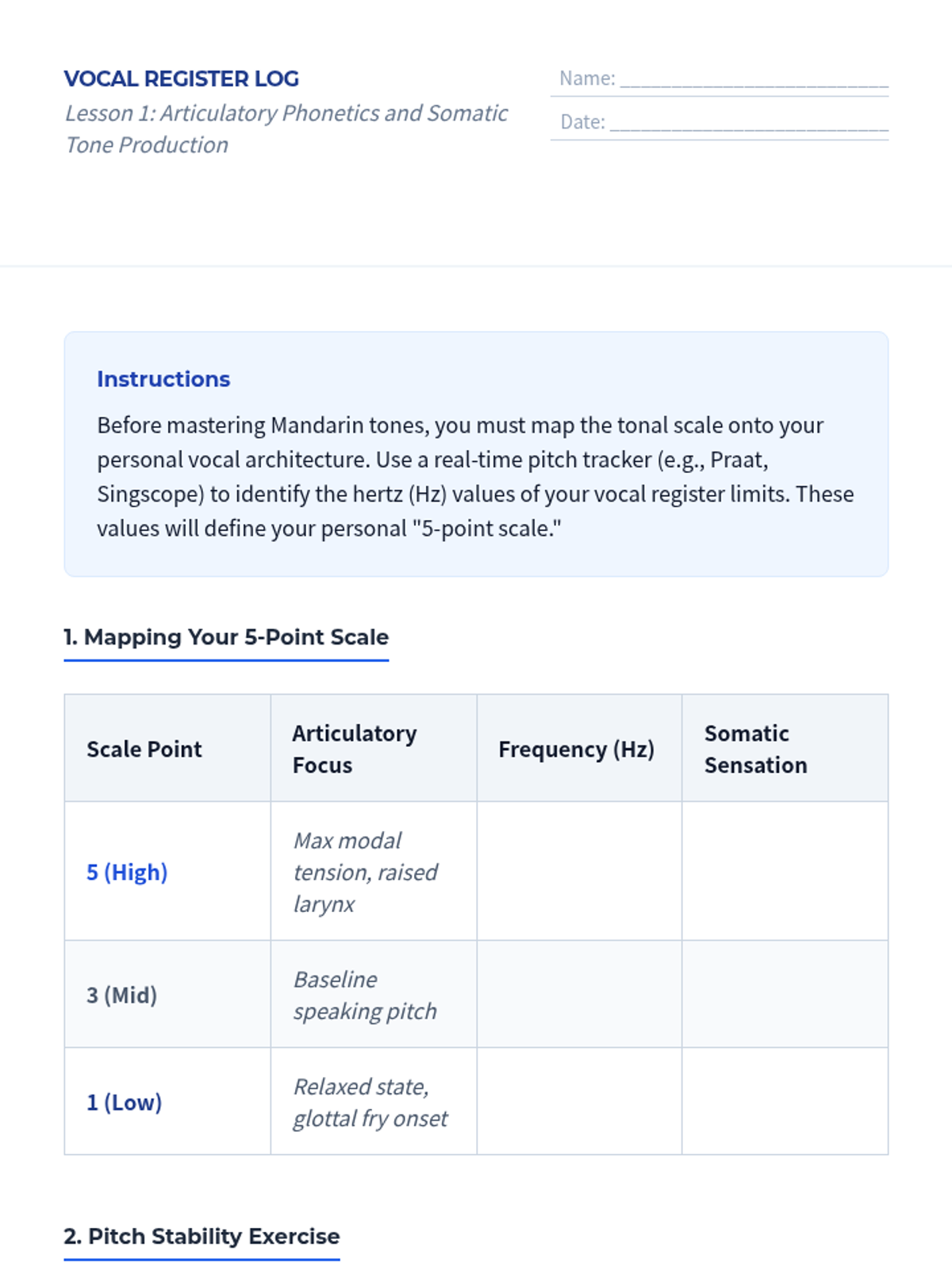
Task: Select the Mapping Your 5-Point Scale heading
Action: (226, 637)
